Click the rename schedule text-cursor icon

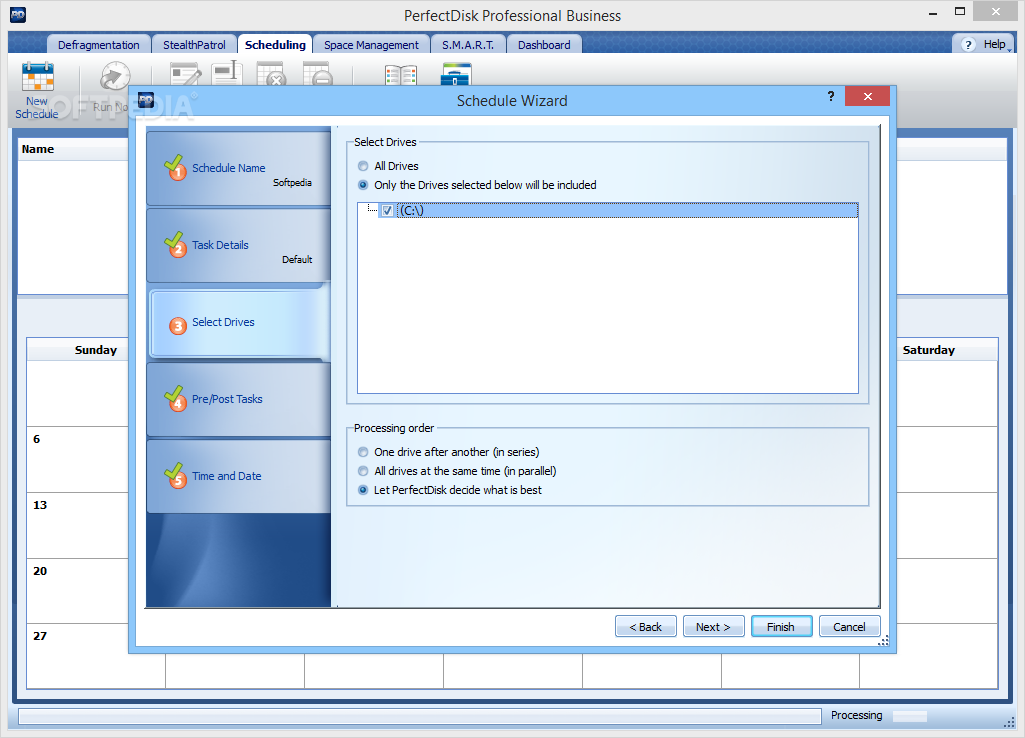pyautogui.click(x=227, y=72)
